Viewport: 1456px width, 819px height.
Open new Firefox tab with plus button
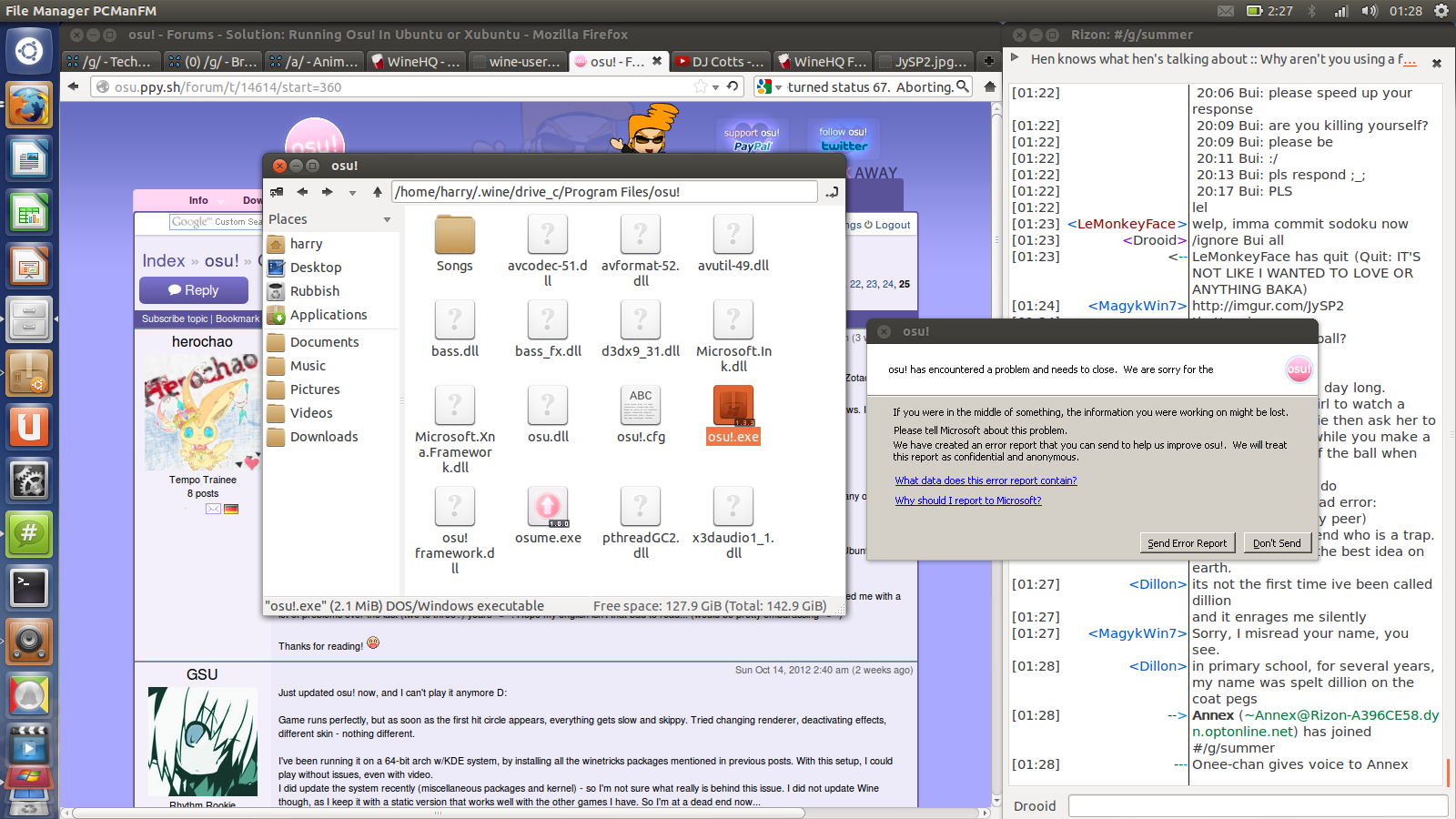click(x=988, y=61)
